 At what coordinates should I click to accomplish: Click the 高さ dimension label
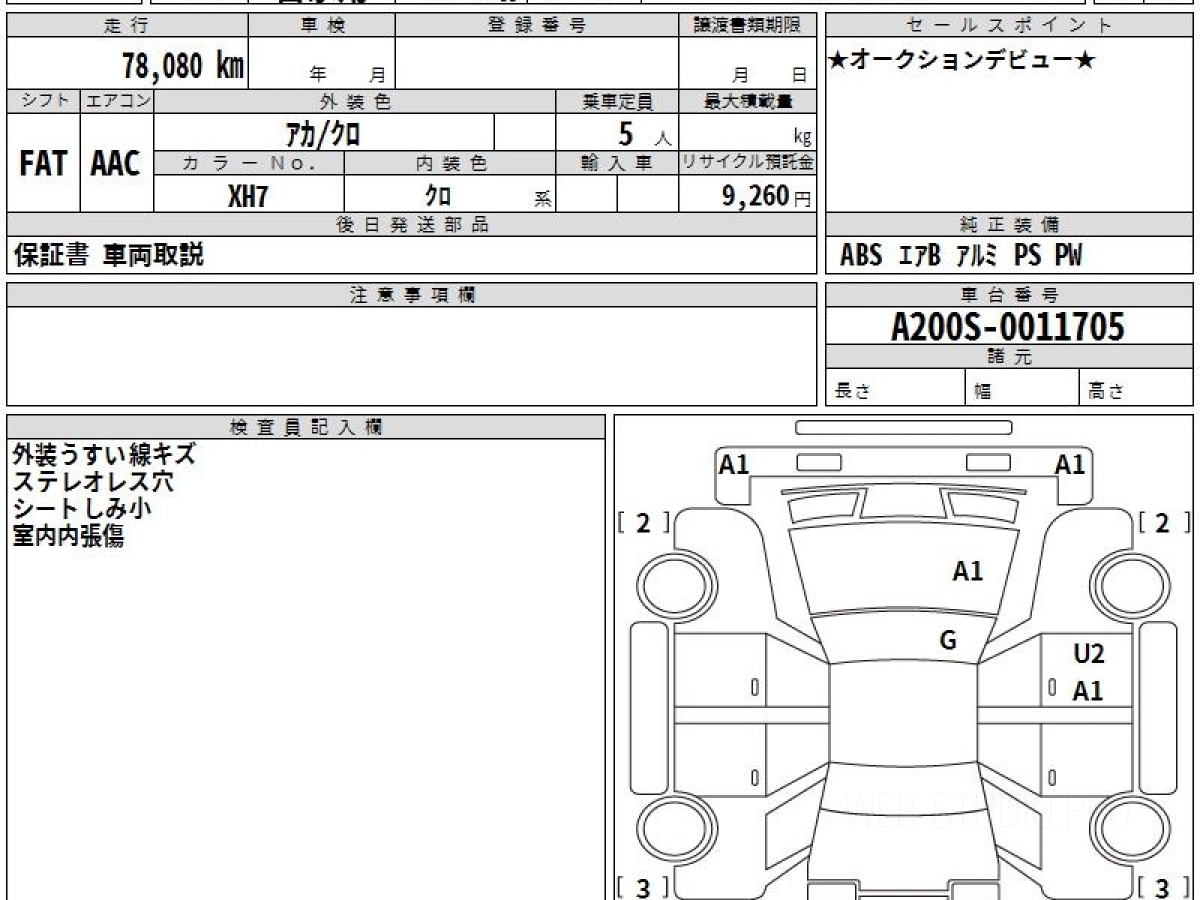[x=1106, y=392]
